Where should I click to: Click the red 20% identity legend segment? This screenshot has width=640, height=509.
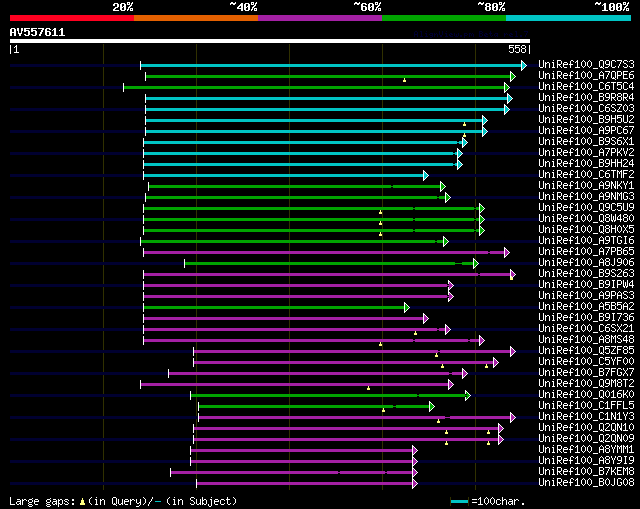click(x=72, y=18)
